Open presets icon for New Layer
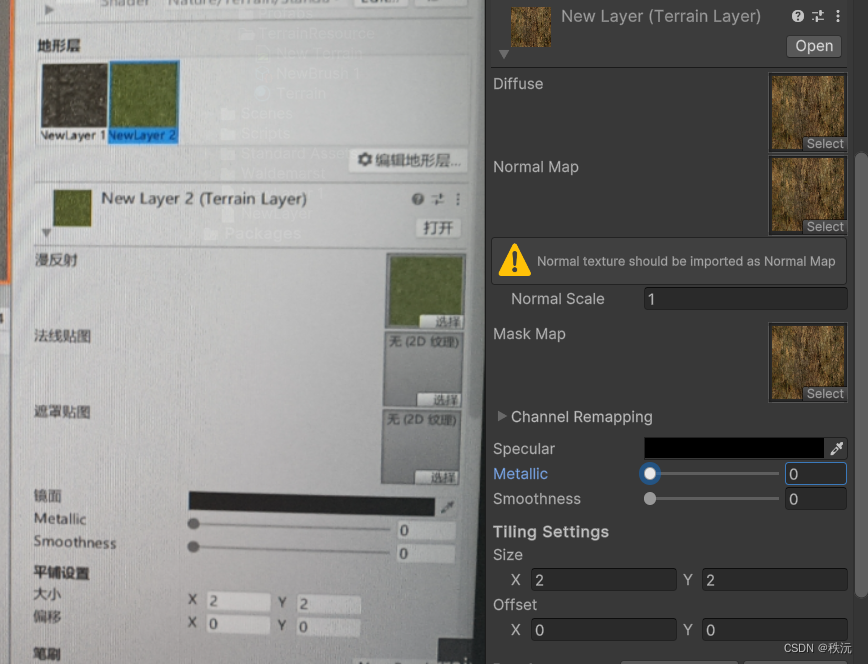This screenshot has height=664, width=868. coord(818,17)
